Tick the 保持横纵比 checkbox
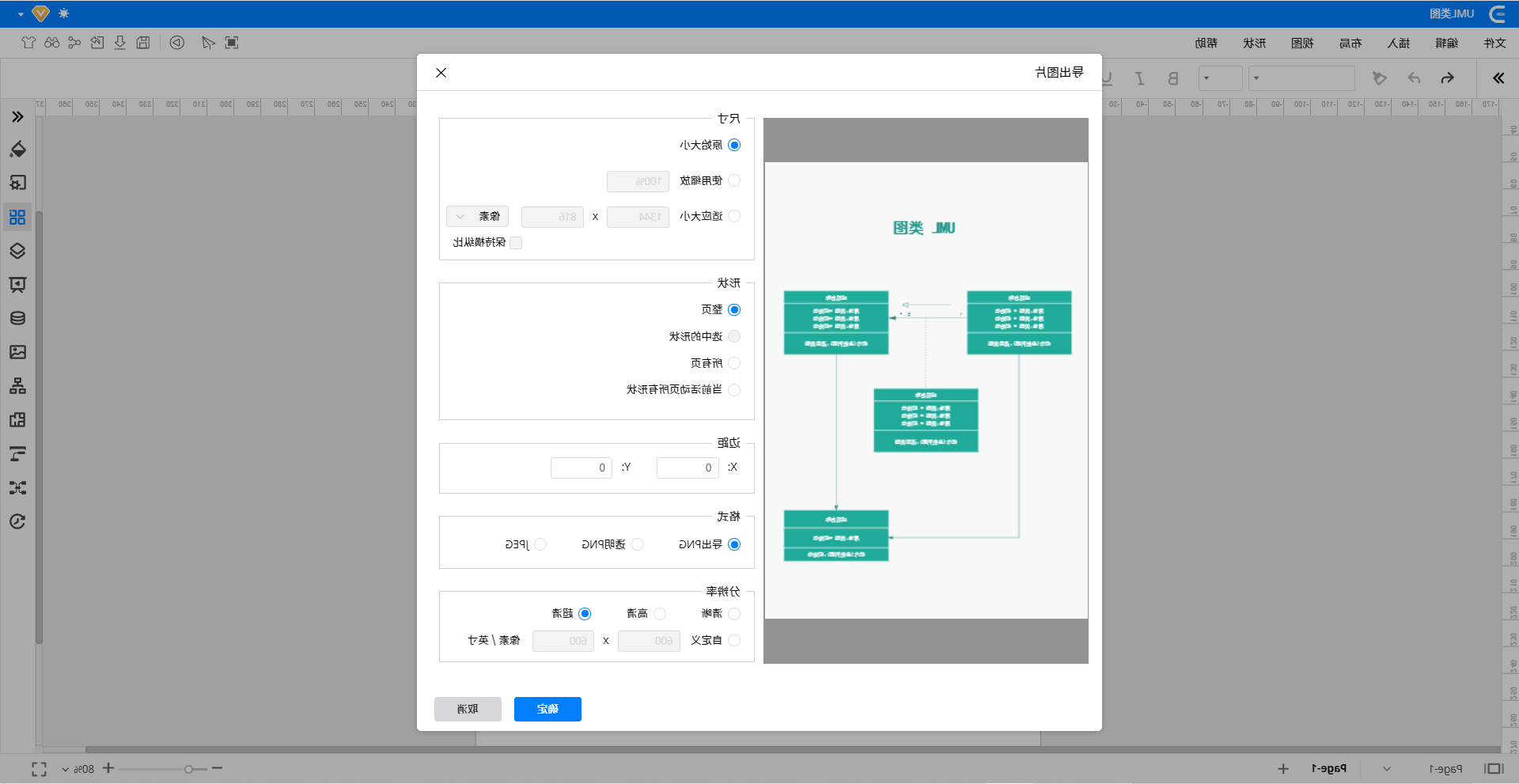This screenshot has width=1519, height=784. 516,243
